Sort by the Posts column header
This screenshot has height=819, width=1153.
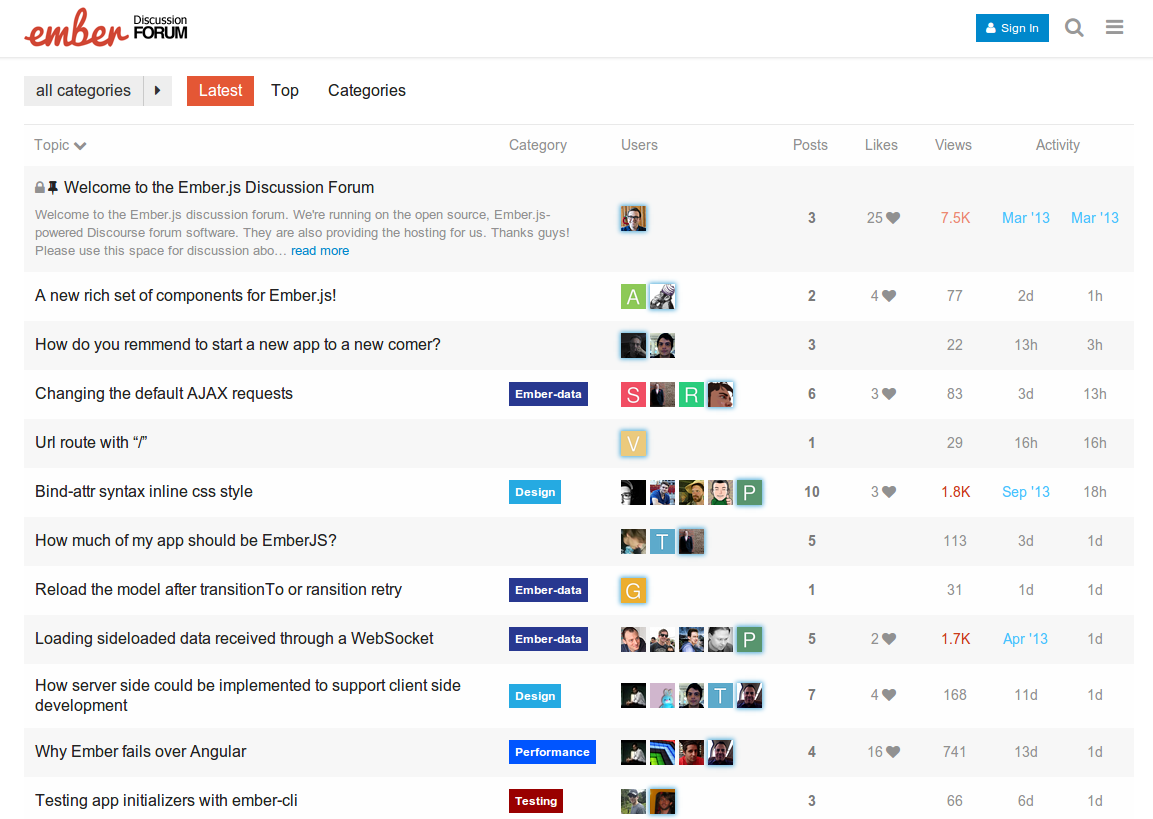pos(810,145)
